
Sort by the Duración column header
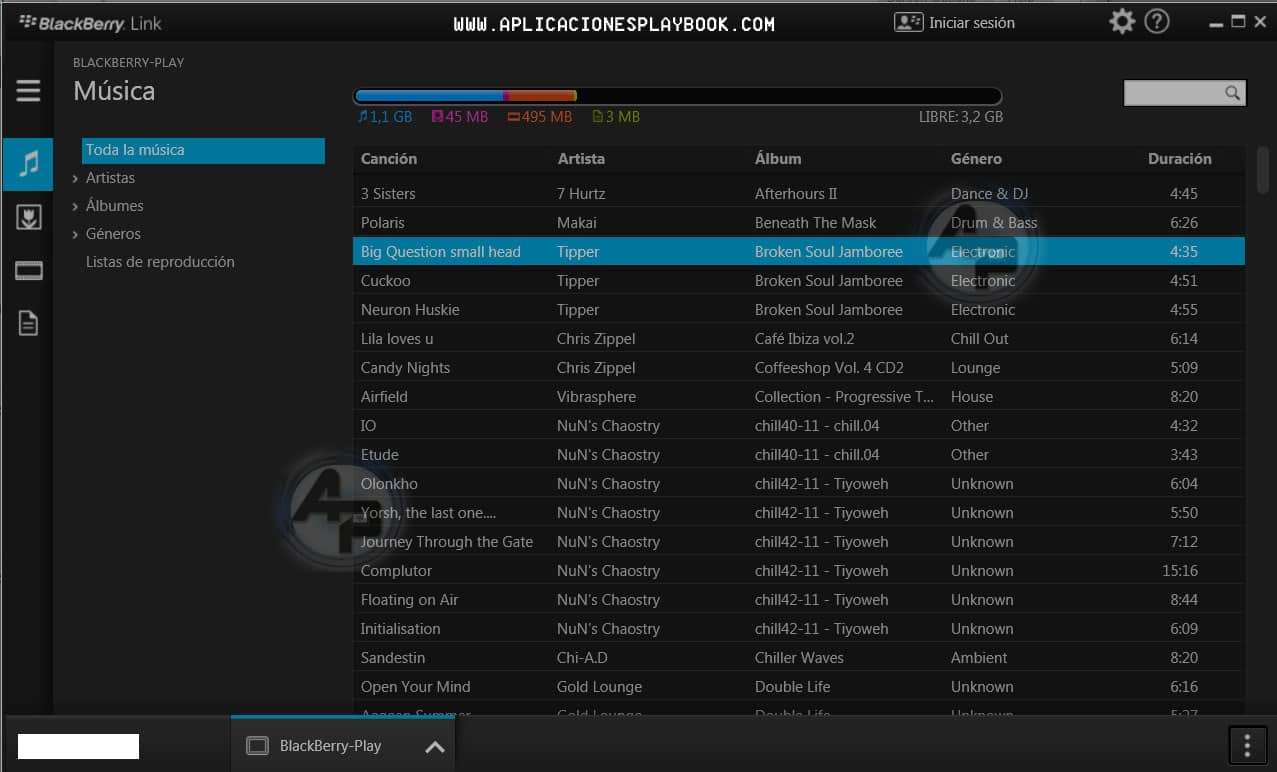coord(1179,159)
